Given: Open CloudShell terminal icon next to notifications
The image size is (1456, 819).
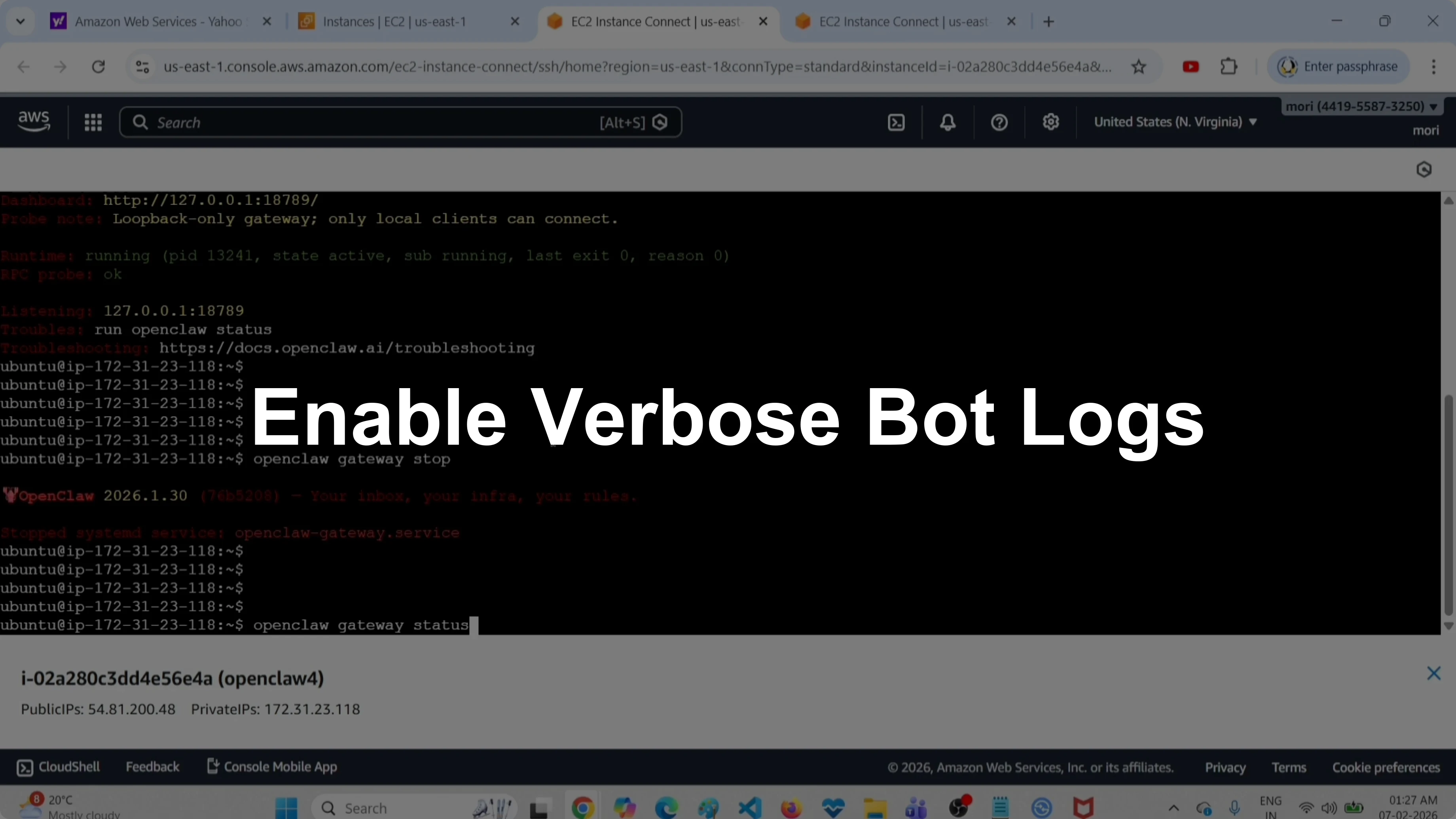Looking at the screenshot, I should pyautogui.click(x=896, y=122).
